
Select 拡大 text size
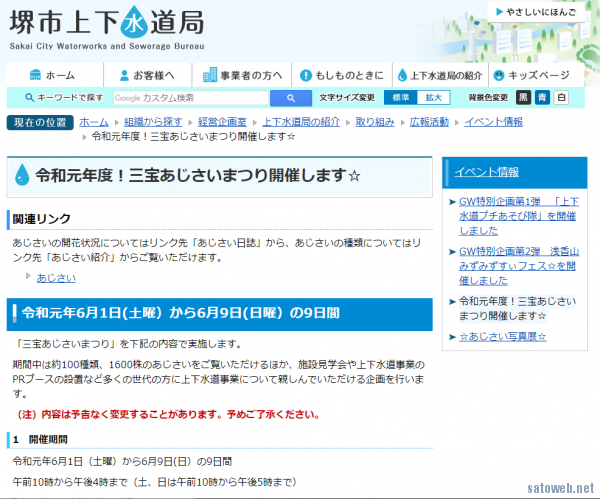[433, 98]
